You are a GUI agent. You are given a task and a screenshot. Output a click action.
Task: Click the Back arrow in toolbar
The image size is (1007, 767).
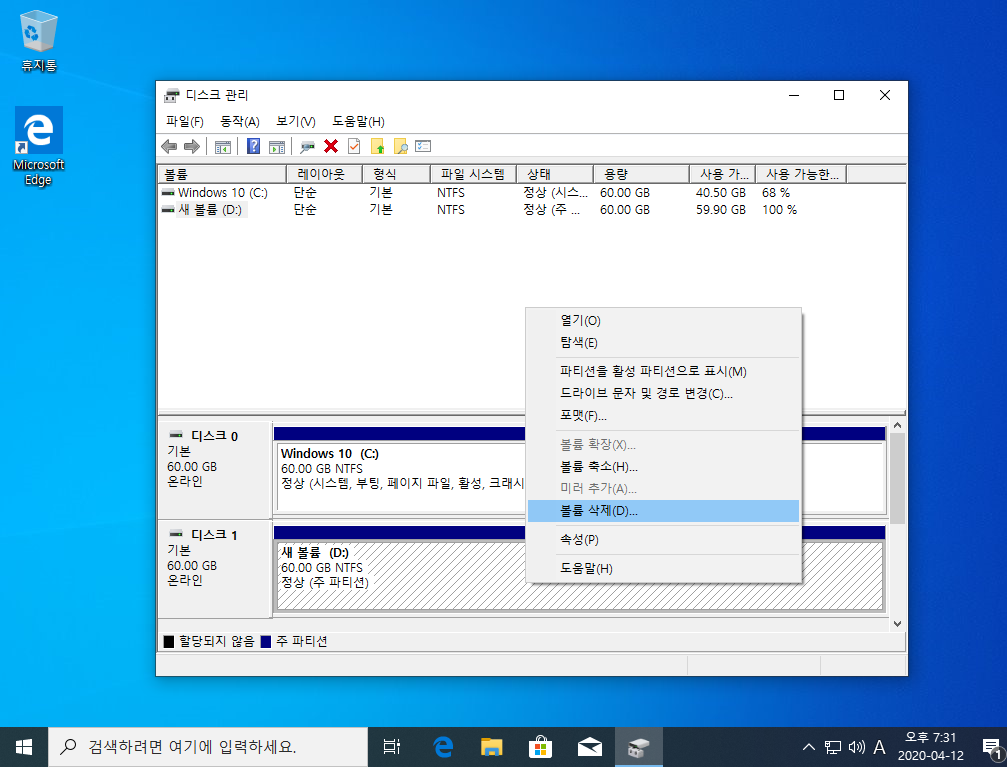[x=169, y=146]
